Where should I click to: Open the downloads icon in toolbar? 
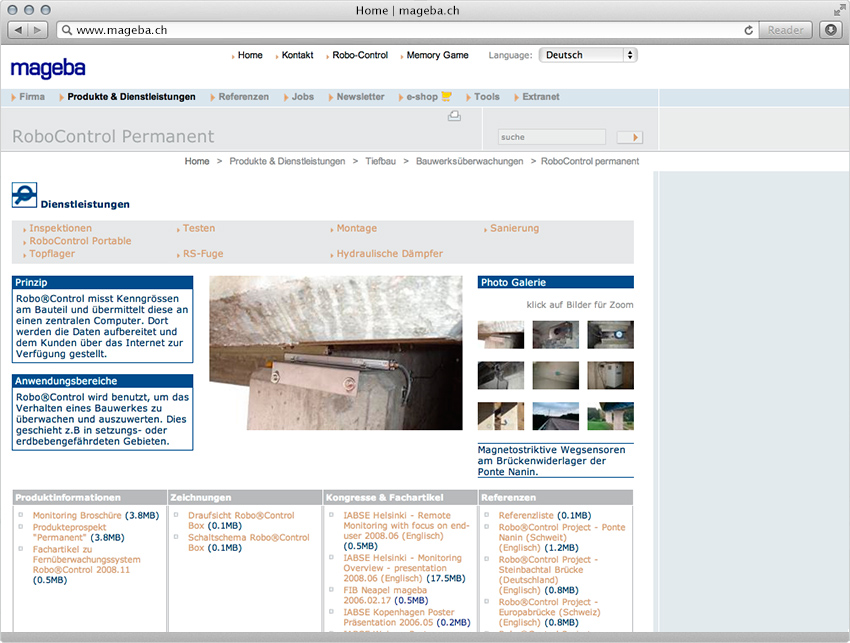830,30
